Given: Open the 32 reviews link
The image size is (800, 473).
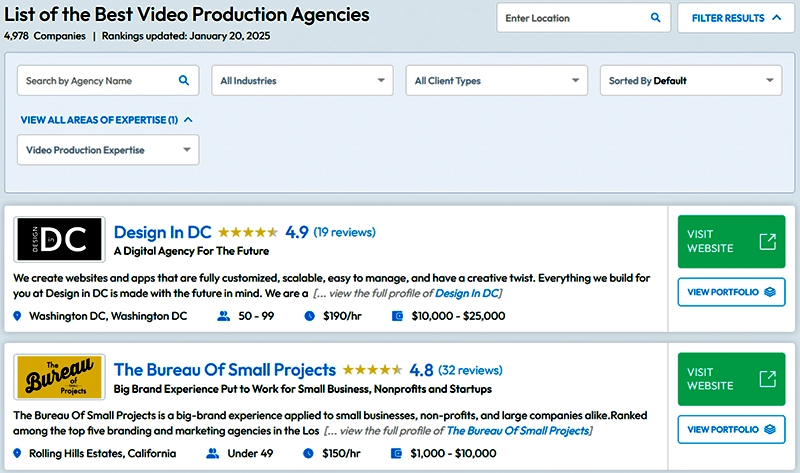Looking at the screenshot, I should (x=470, y=370).
